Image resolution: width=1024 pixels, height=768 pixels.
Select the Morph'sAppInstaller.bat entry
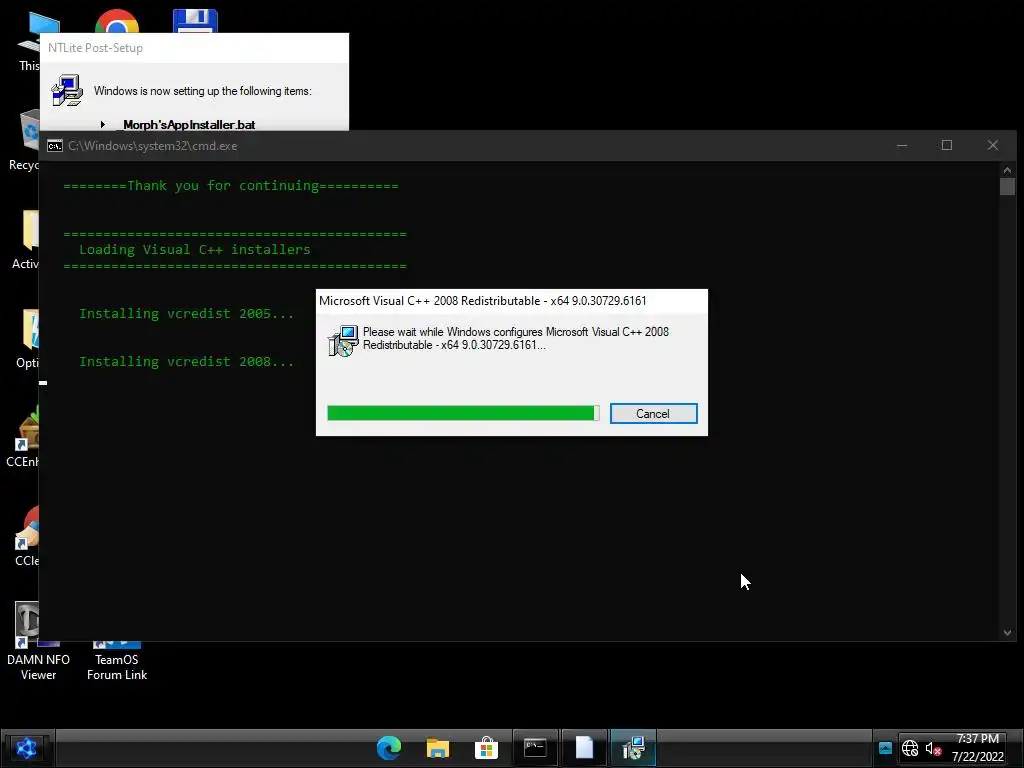tap(189, 124)
